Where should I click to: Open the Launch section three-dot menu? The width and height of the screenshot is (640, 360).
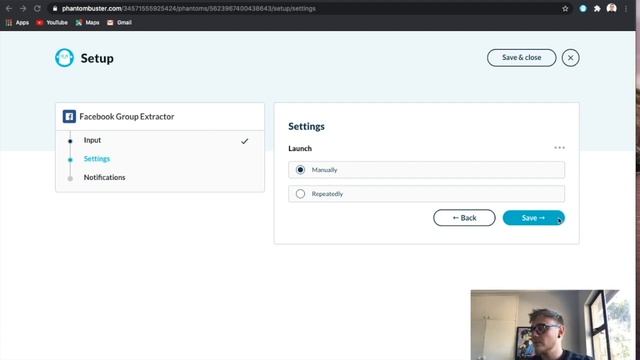pyautogui.click(x=560, y=148)
